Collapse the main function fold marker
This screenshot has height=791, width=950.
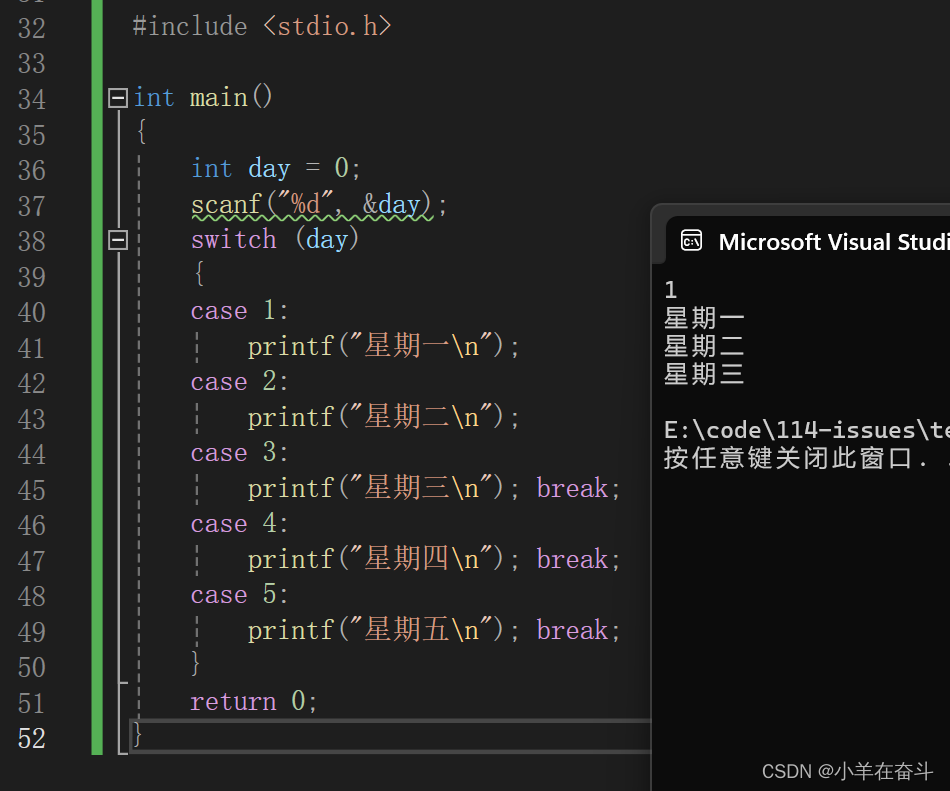(x=118, y=98)
